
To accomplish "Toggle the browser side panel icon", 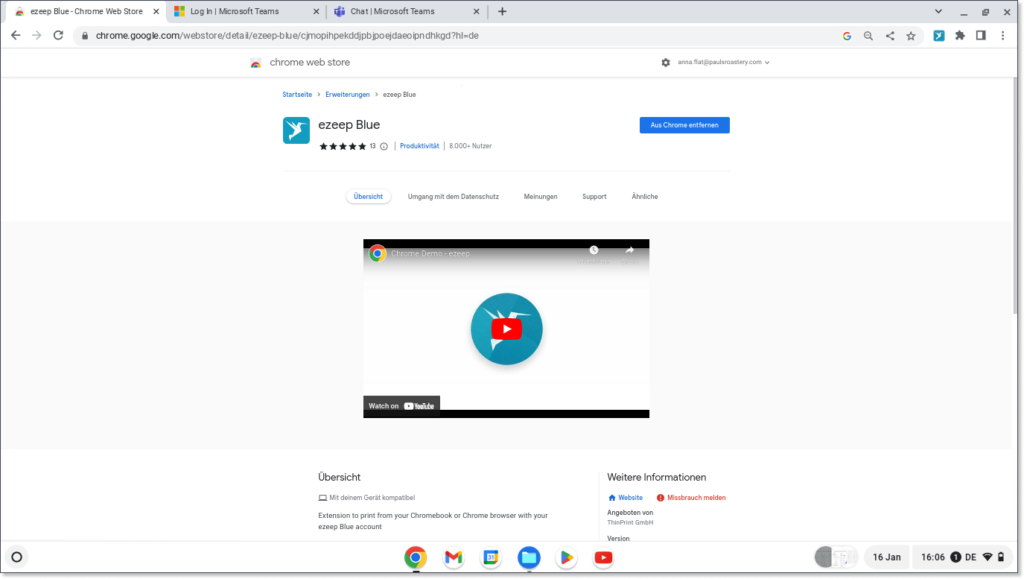I will (x=981, y=36).
